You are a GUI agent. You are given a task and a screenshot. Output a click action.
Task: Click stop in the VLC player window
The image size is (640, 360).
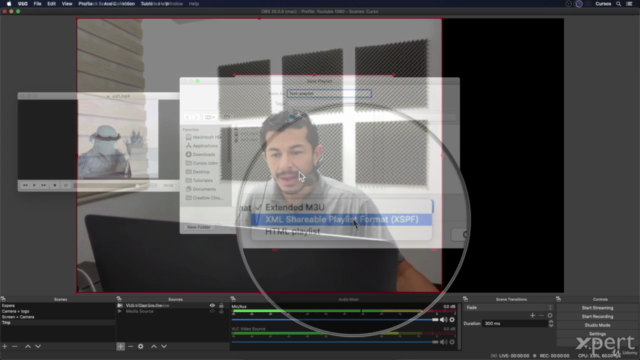click(x=55, y=185)
